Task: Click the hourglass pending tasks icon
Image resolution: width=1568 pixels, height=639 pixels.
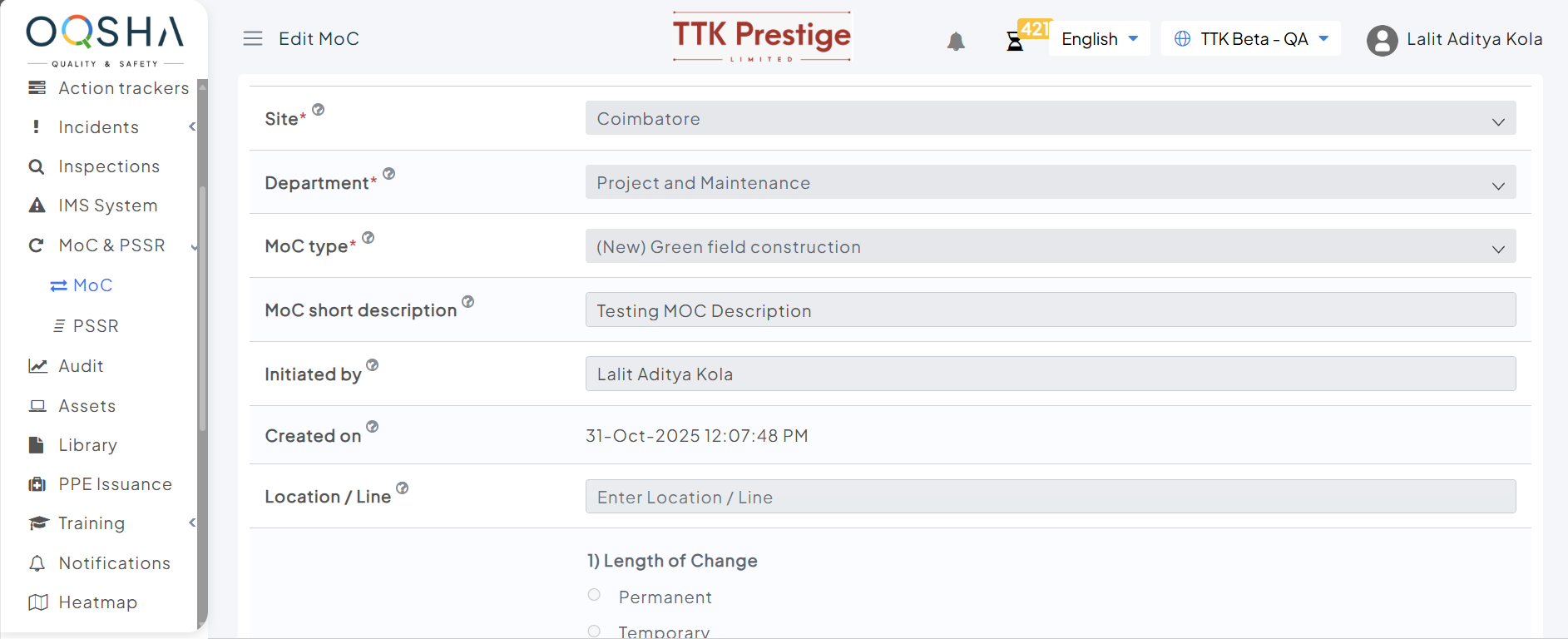Action: point(1015,41)
